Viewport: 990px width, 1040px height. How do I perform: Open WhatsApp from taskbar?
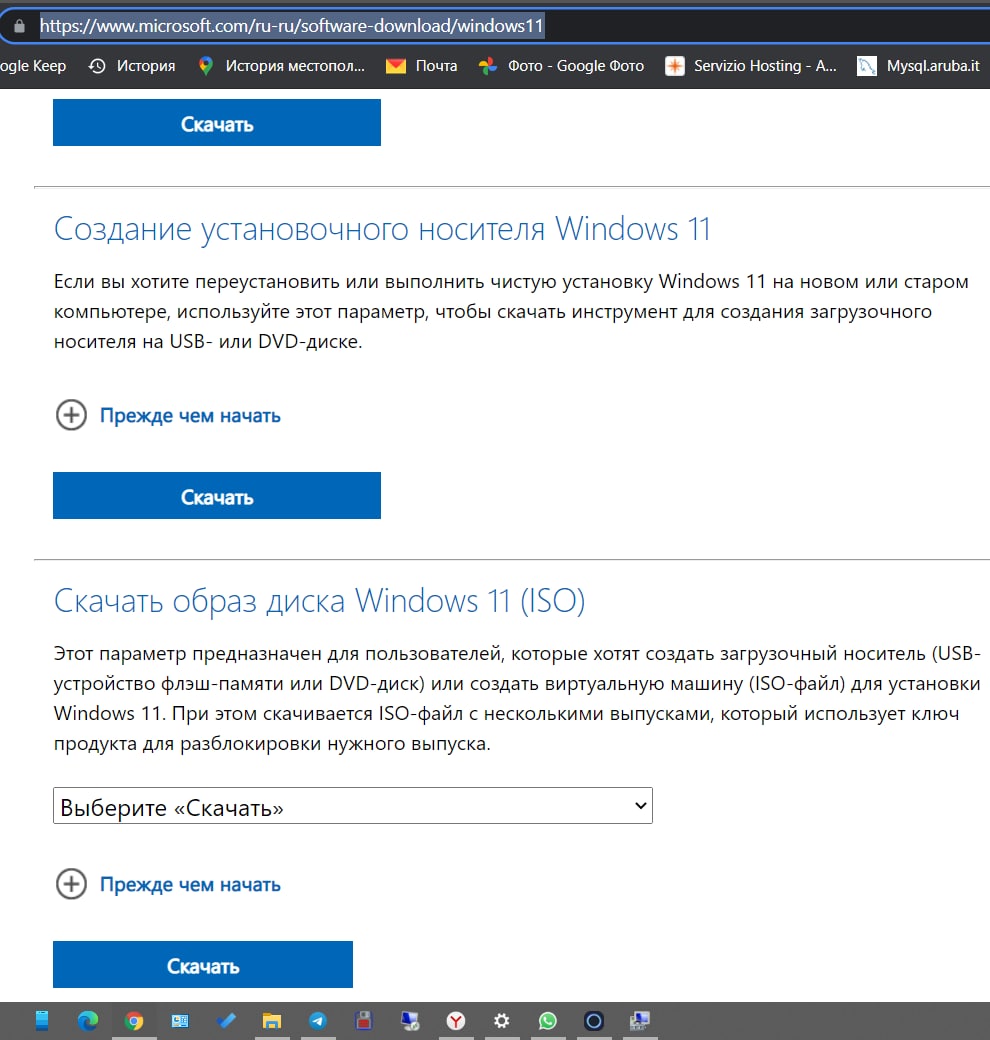(548, 1021)
